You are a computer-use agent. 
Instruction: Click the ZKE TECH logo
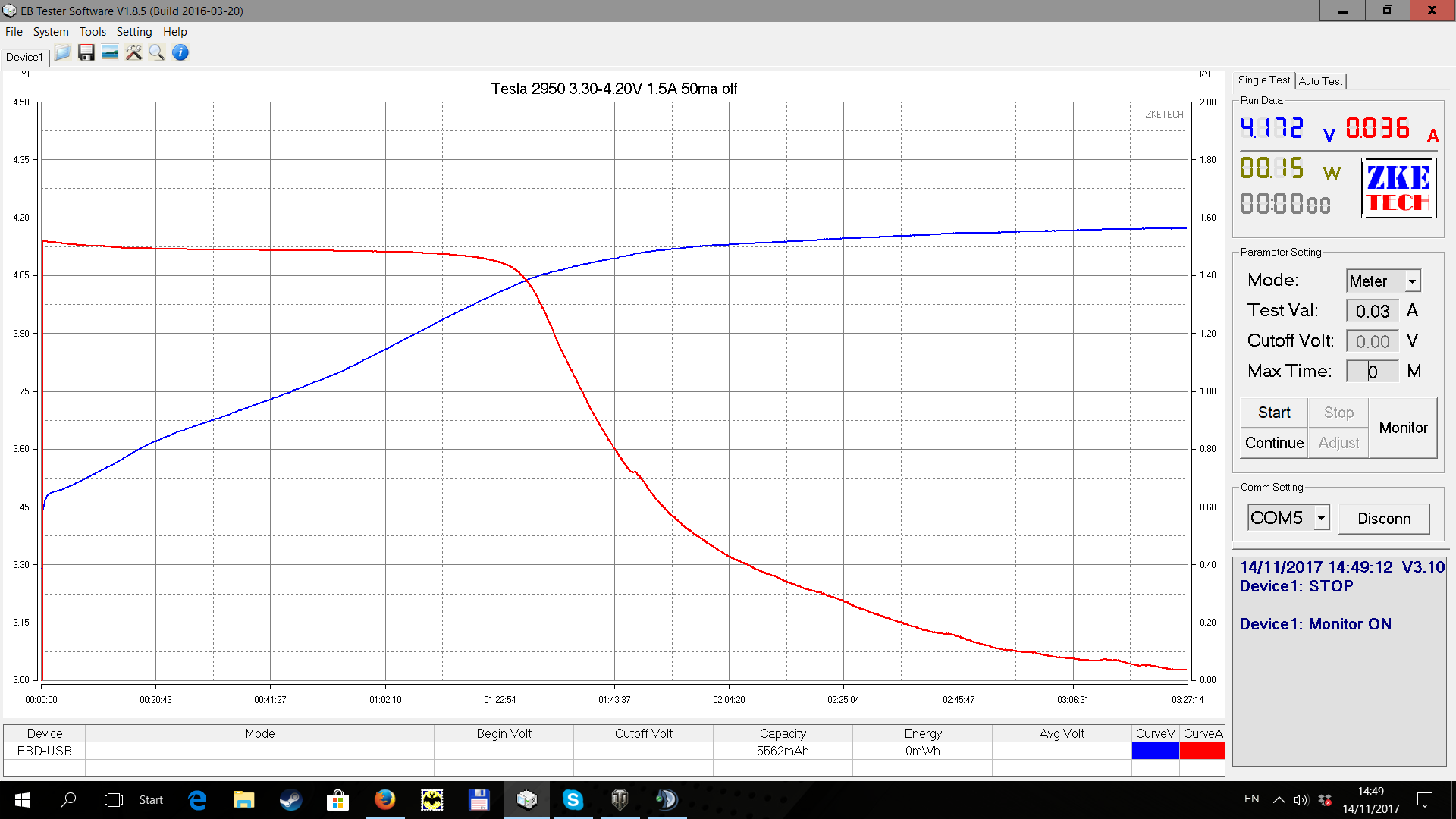[1399, 188]
